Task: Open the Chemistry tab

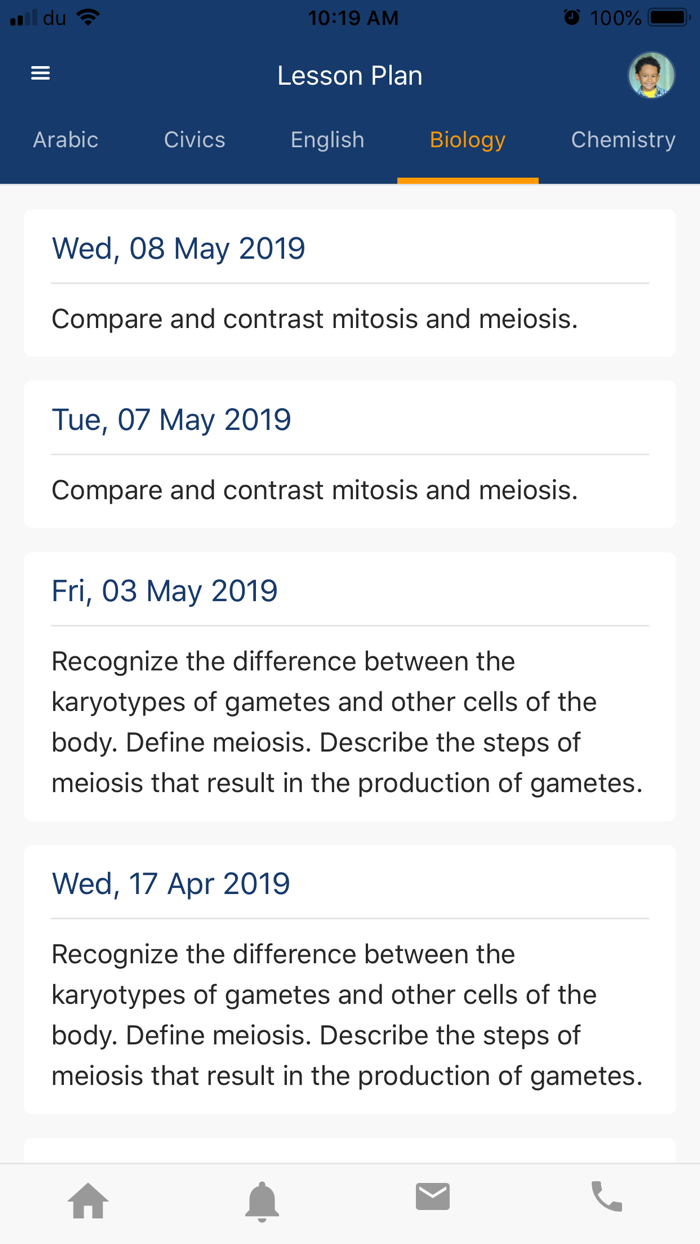Action: coord(623,140)
